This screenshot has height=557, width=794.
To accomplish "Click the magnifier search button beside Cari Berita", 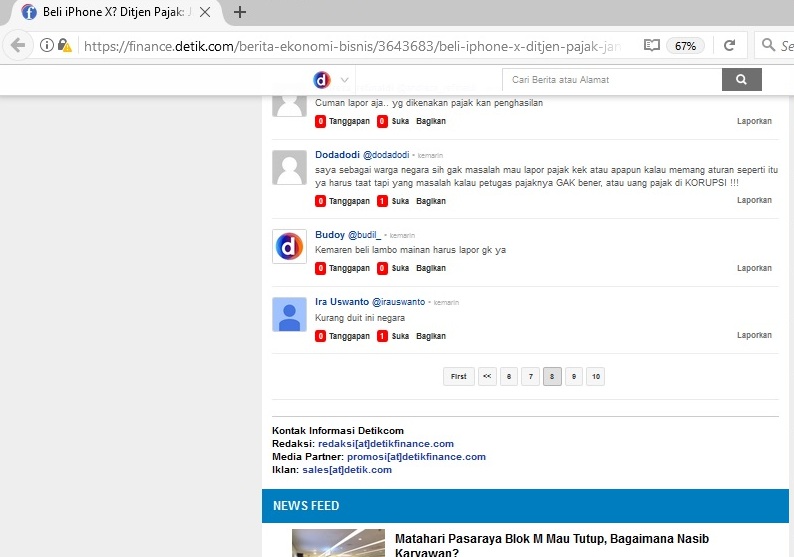I will [x=741, y=80].
